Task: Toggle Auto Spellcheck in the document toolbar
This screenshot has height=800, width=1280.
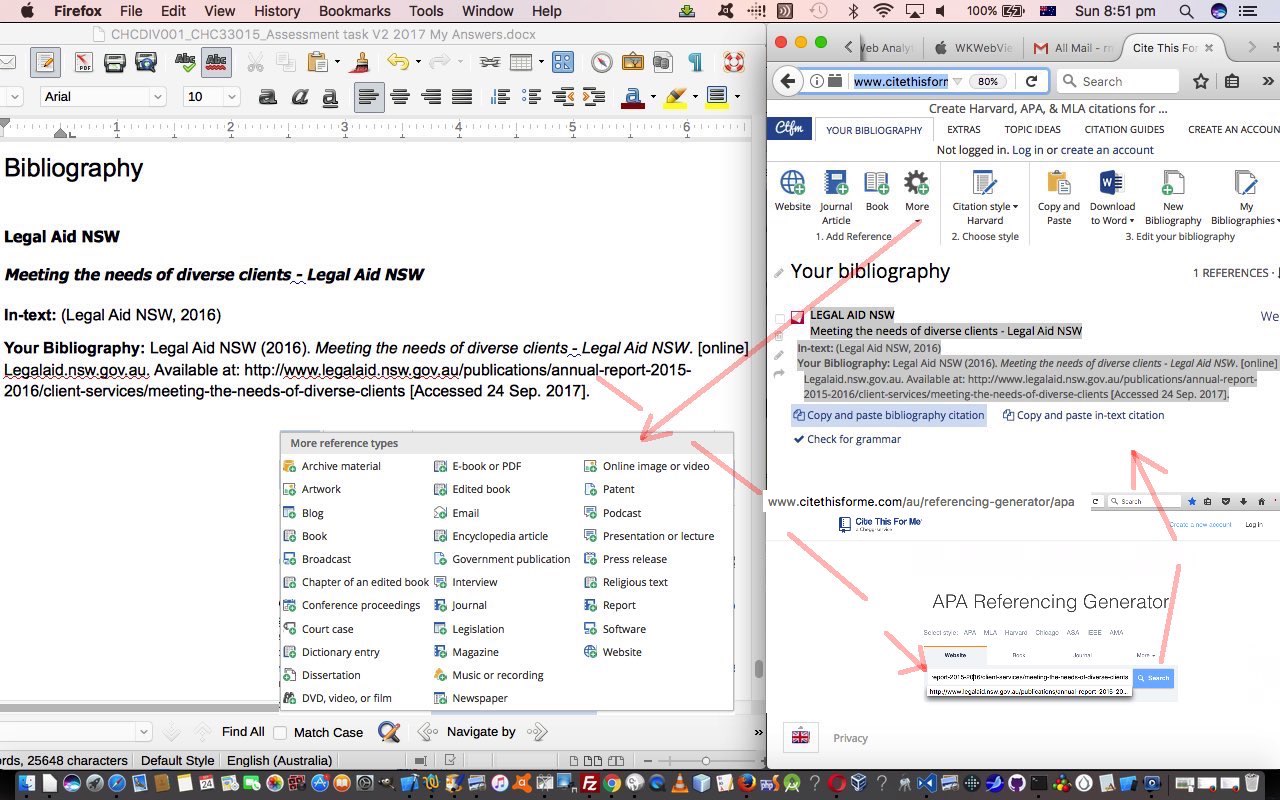Action: click(217, 62)
